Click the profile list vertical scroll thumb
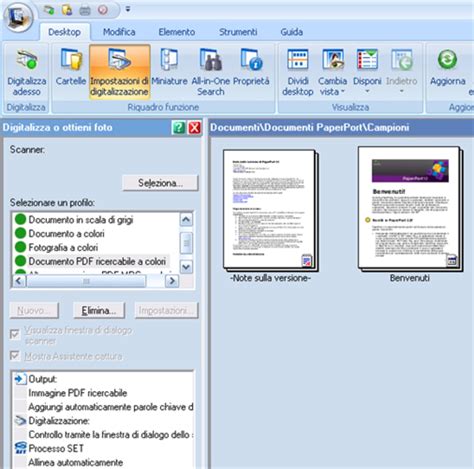 pos(186,243)
